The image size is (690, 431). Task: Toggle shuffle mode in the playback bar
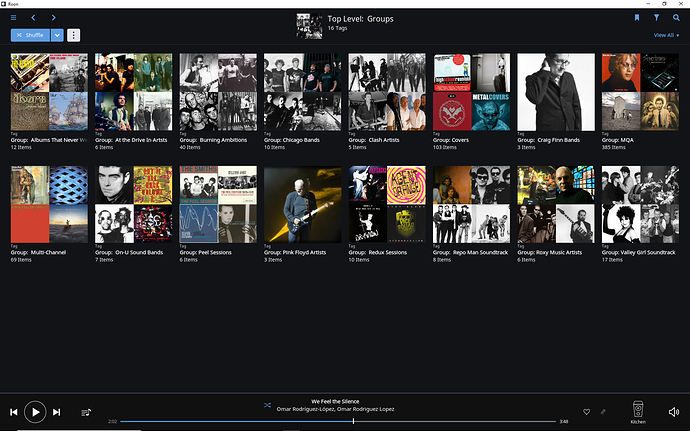(267, 405)
